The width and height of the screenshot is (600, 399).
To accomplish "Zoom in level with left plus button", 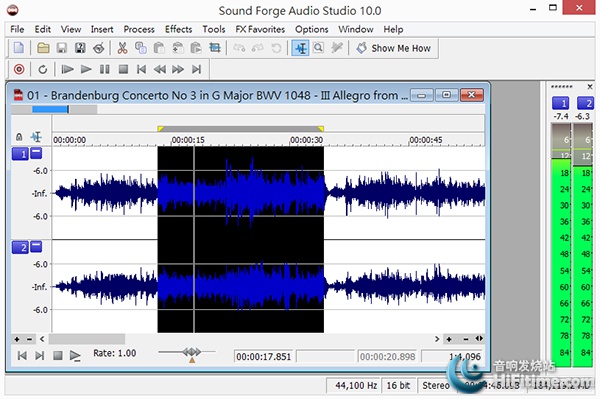I will tap(17, 339).
